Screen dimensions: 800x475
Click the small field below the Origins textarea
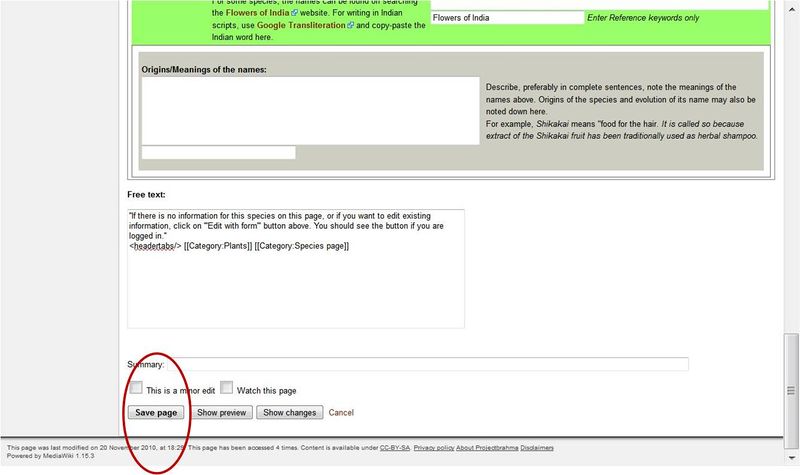pos(218,152)
